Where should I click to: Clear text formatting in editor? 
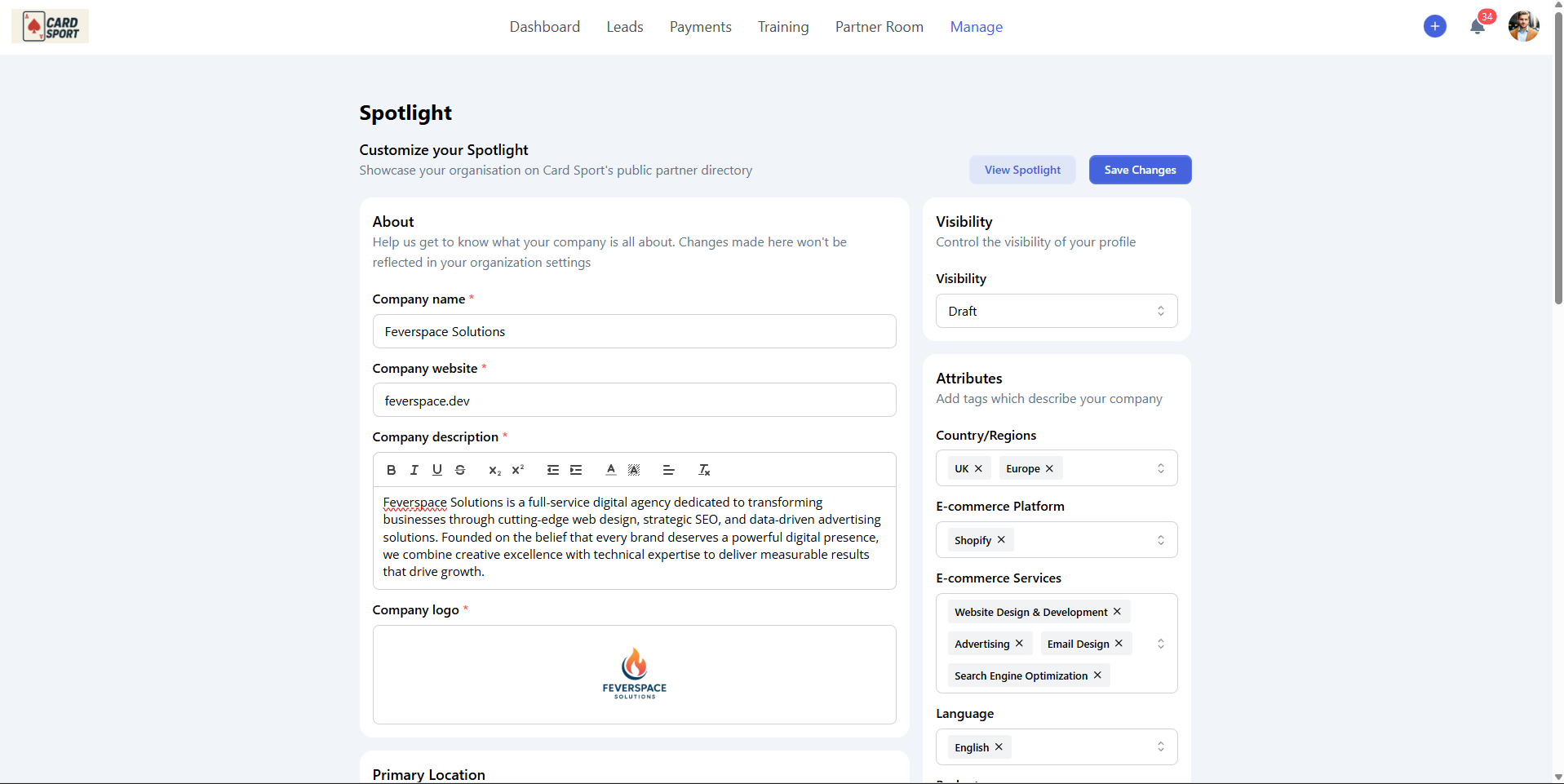coord(704,470)
